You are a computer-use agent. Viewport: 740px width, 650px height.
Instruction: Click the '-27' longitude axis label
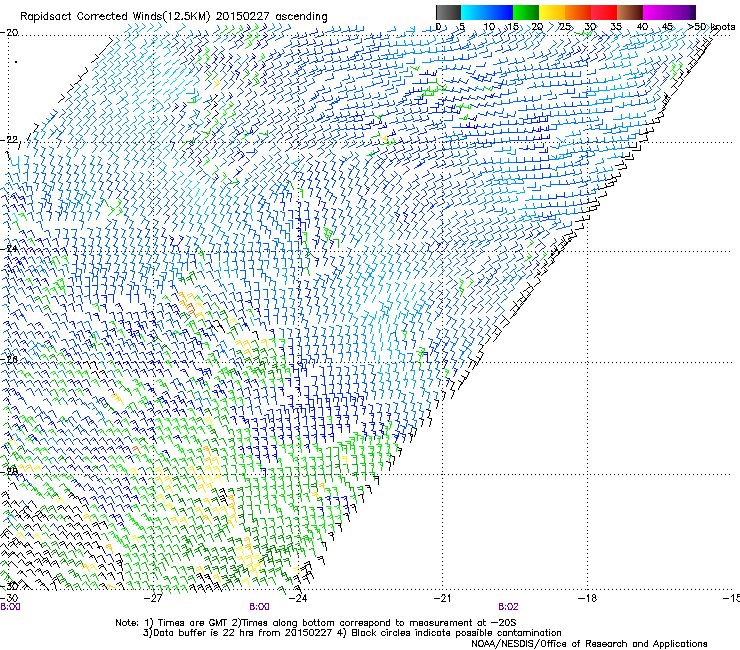coord(153,598)
